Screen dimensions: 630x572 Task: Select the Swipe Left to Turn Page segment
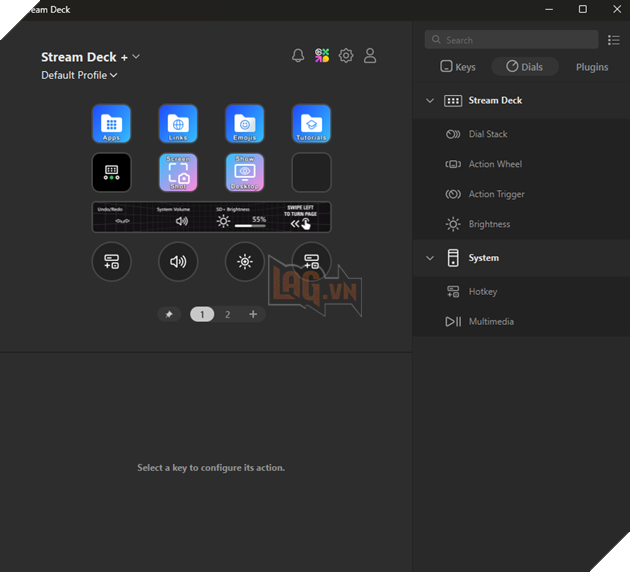click(x=301, y=217)
